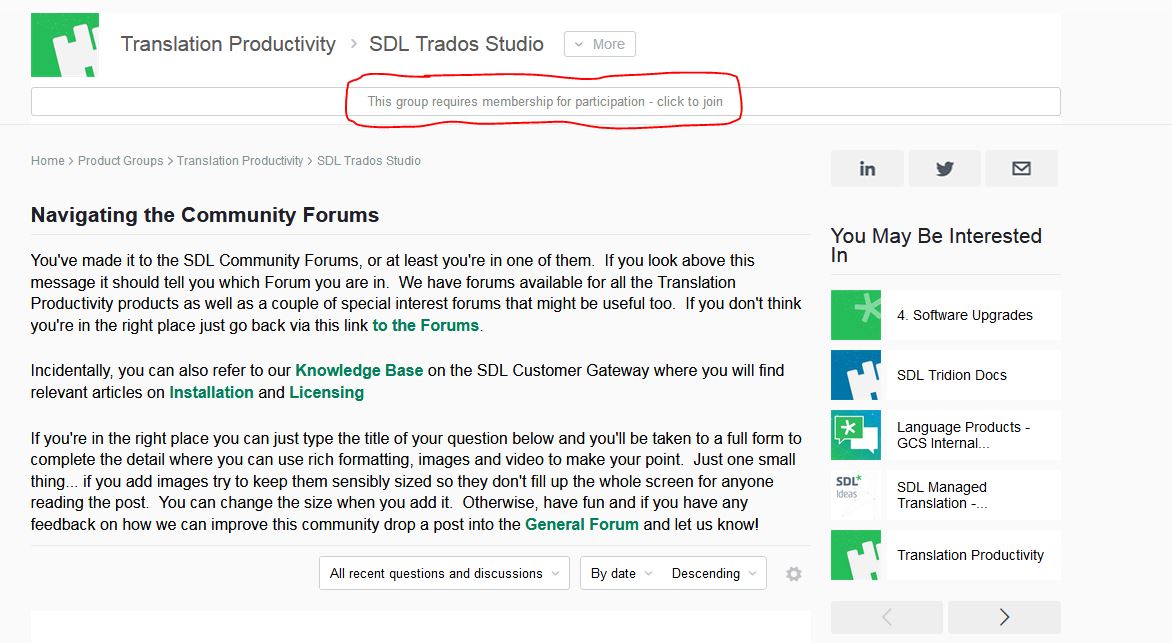Go to SDL Trados Studio in breadcrumb
The width and height of the screenshot is (1172, 643).
coord(368,161)
